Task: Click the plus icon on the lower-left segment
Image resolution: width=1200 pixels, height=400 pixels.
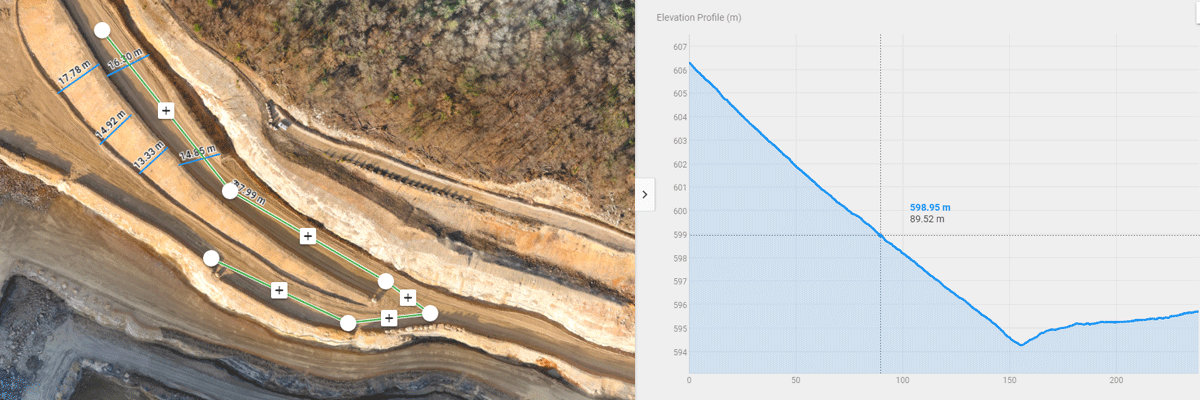Action: [x=279, y=290]
